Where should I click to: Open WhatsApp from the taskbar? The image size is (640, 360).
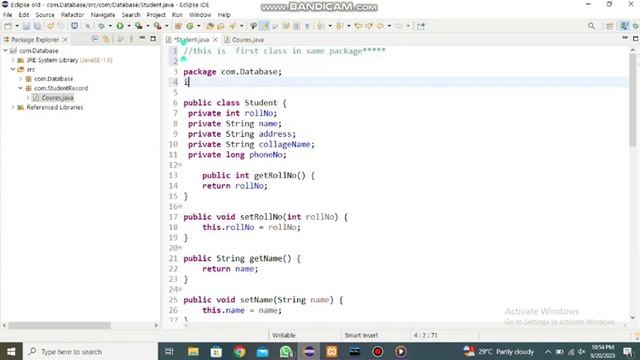[286, 351]
